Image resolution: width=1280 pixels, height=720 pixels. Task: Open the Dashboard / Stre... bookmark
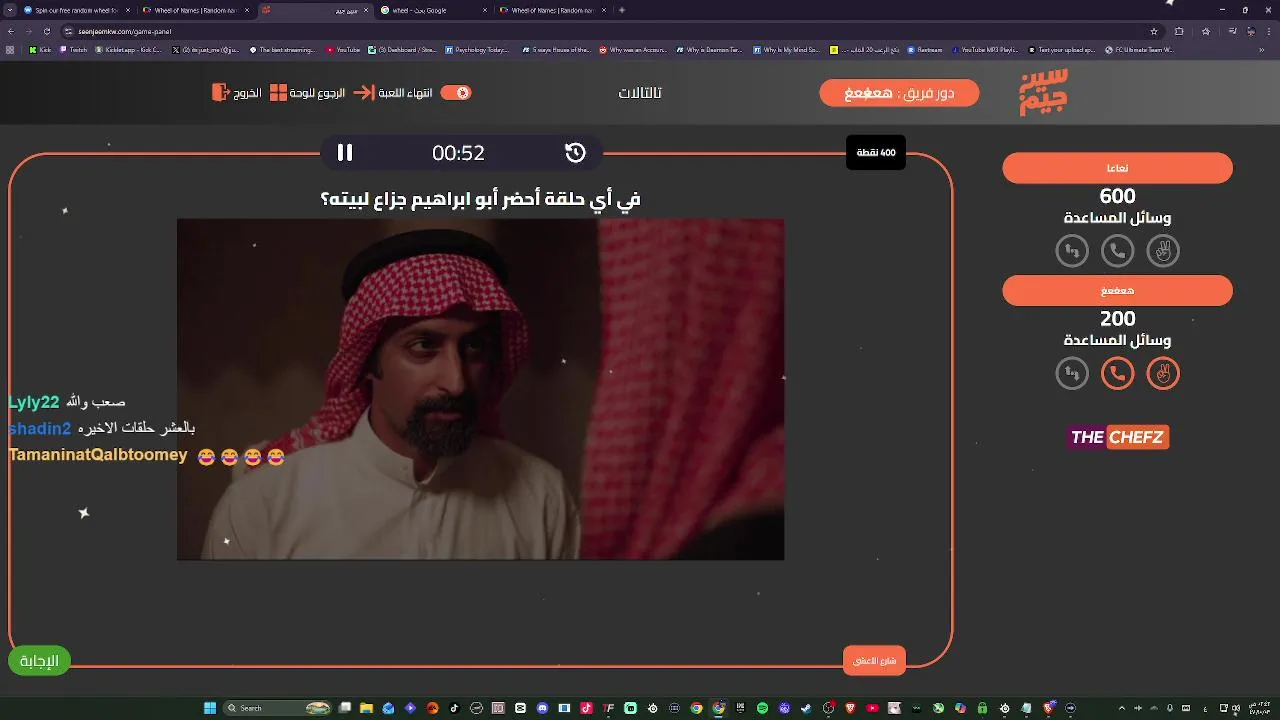pyautogui.click(x=402, y=49)
